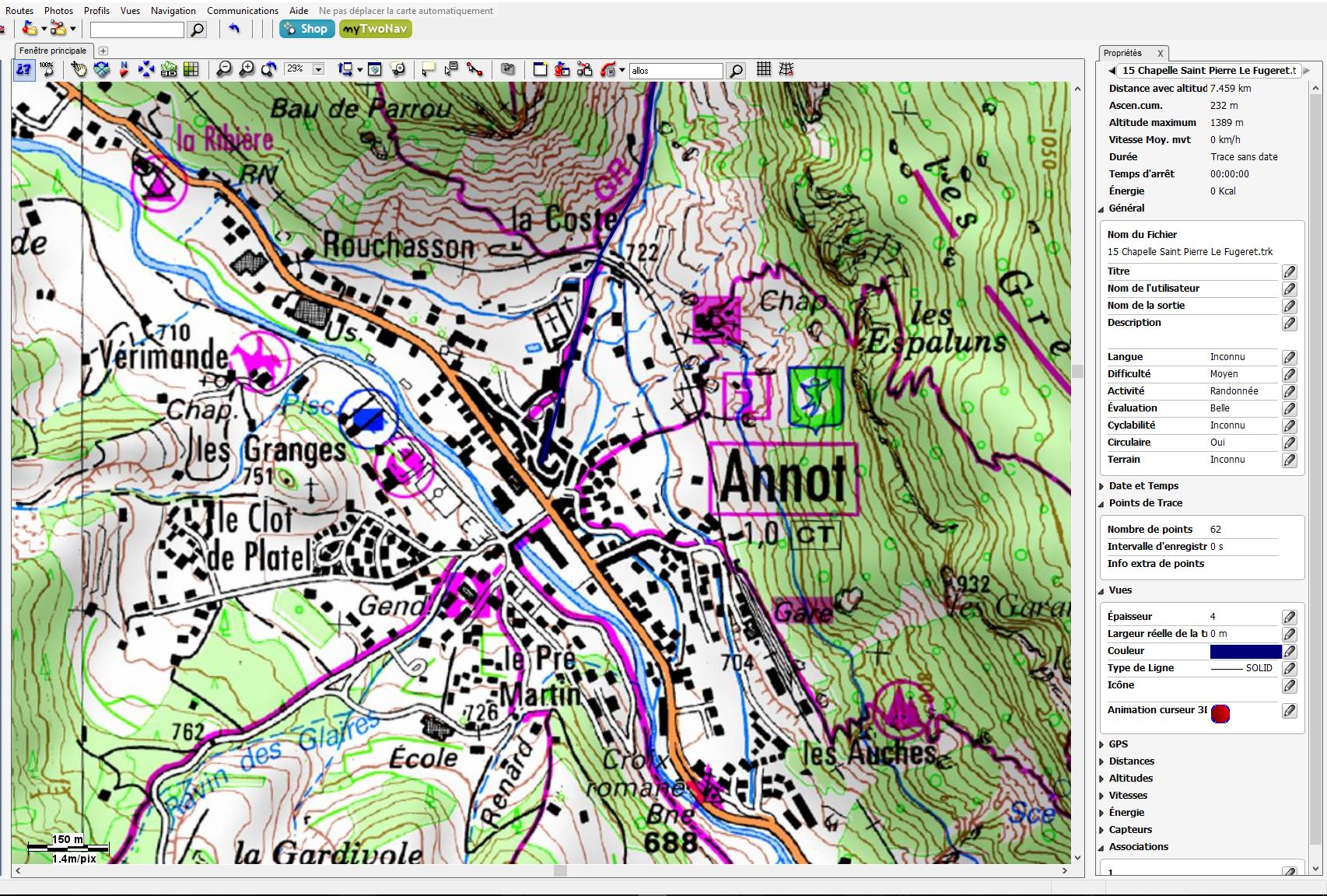The image size is (1327, 896).
Task: Select the hand pan tool
Action: pos(79,69)
